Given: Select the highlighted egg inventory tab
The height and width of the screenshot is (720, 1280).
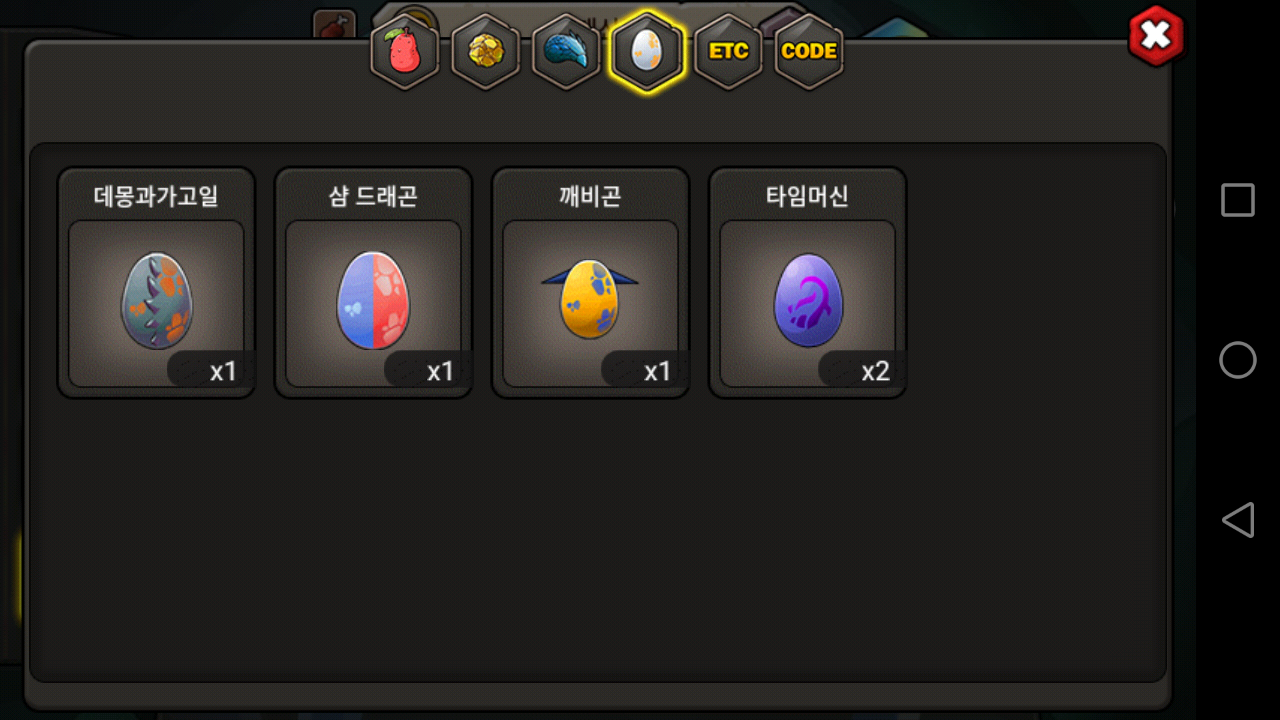Looking at the screenshot, I should pyautogui.click(x=647, y=52).
